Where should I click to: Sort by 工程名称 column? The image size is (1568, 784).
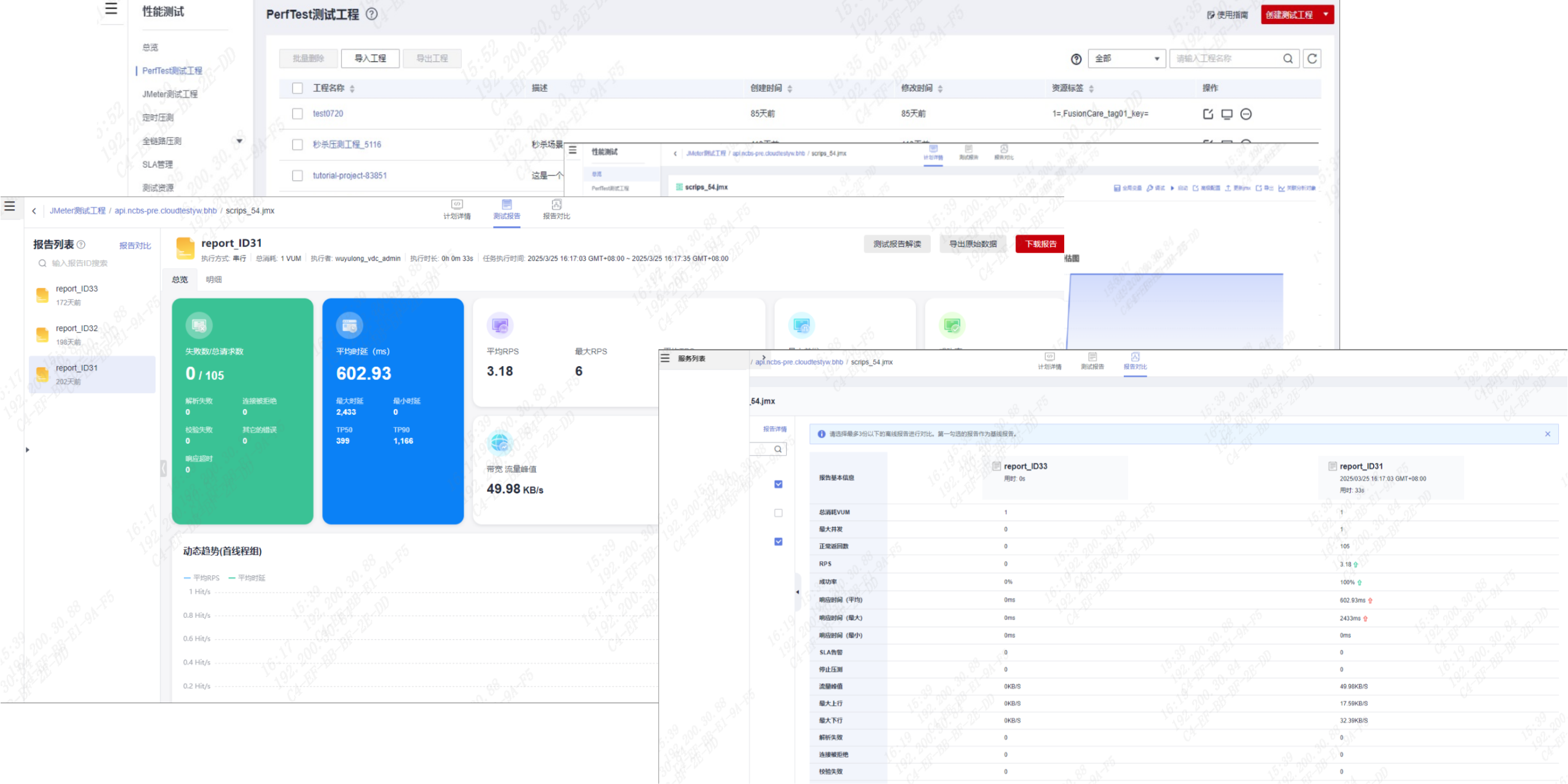coord(352,89)
